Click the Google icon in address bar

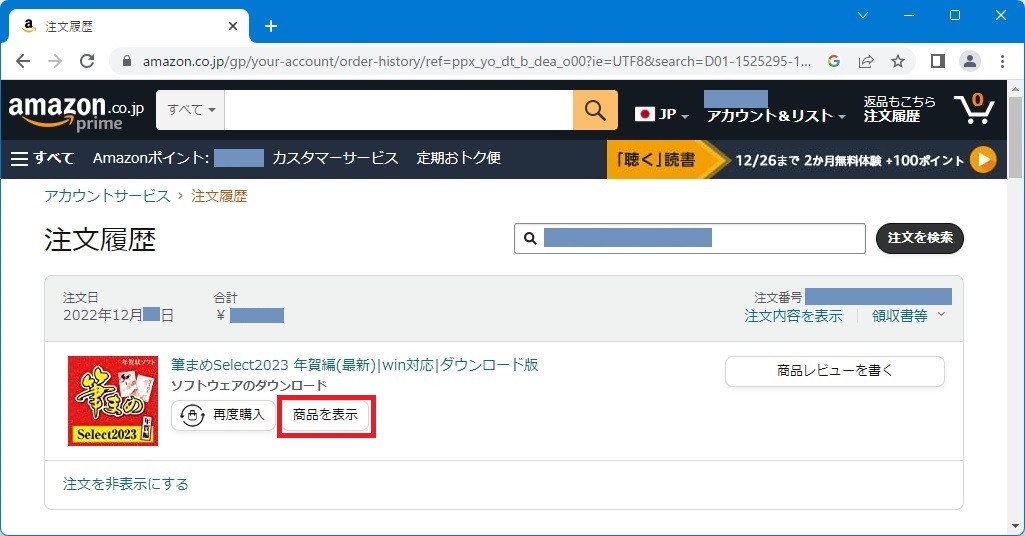click(x=833, y=61)
